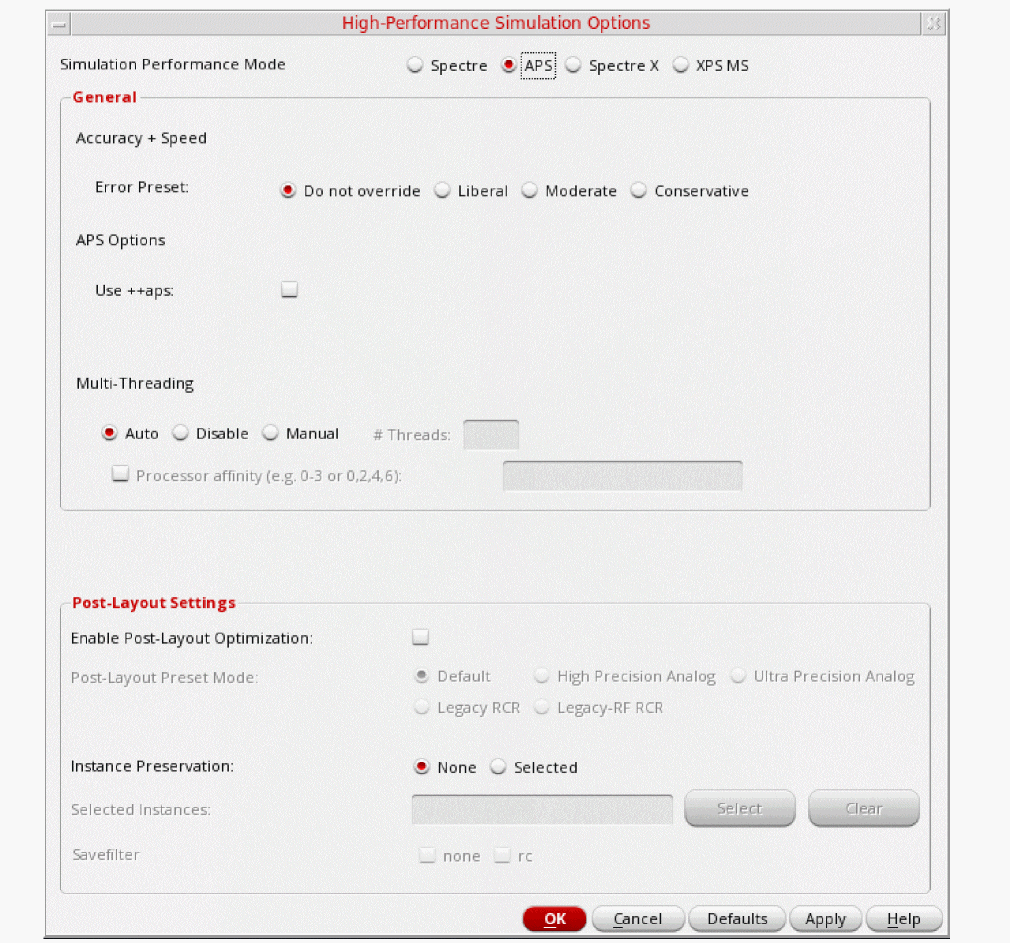Click the Clear instances button

point(864,808)
